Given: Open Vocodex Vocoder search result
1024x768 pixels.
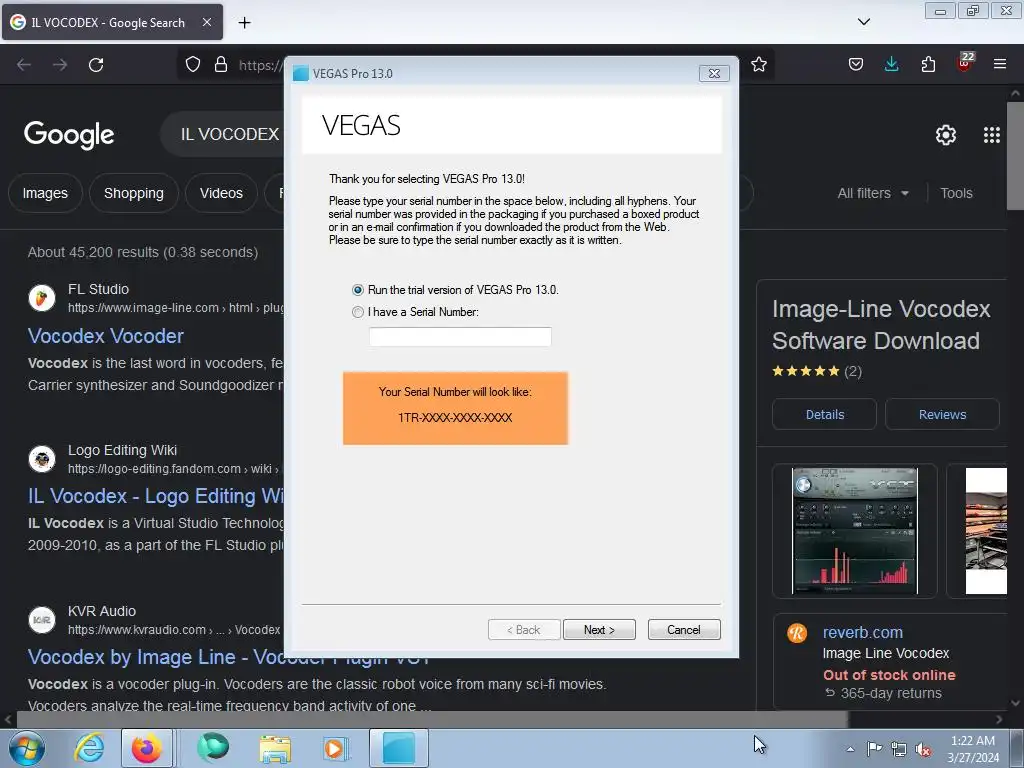Looking at the screenshot, I should pos(106,336).
